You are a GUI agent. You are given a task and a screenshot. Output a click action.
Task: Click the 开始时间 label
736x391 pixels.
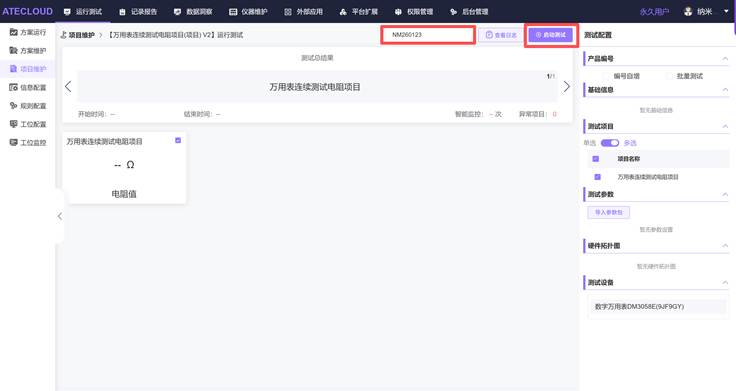(x=92, y=114)
